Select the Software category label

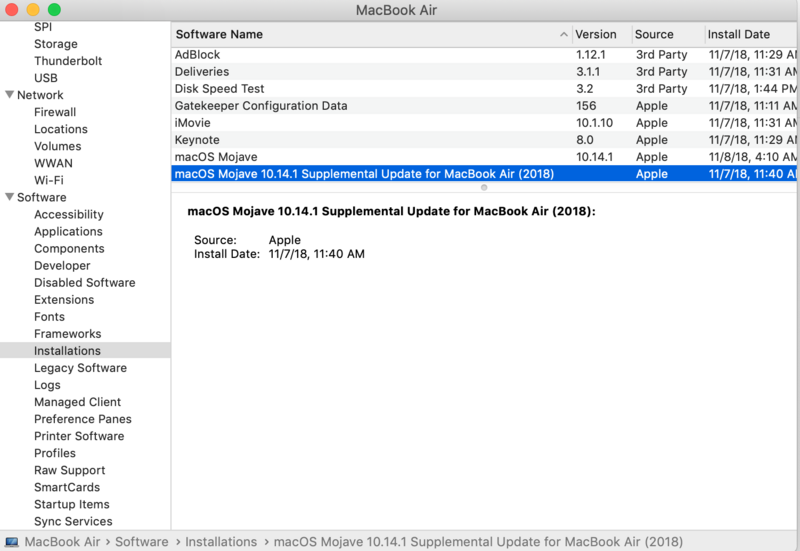(41, 197)
